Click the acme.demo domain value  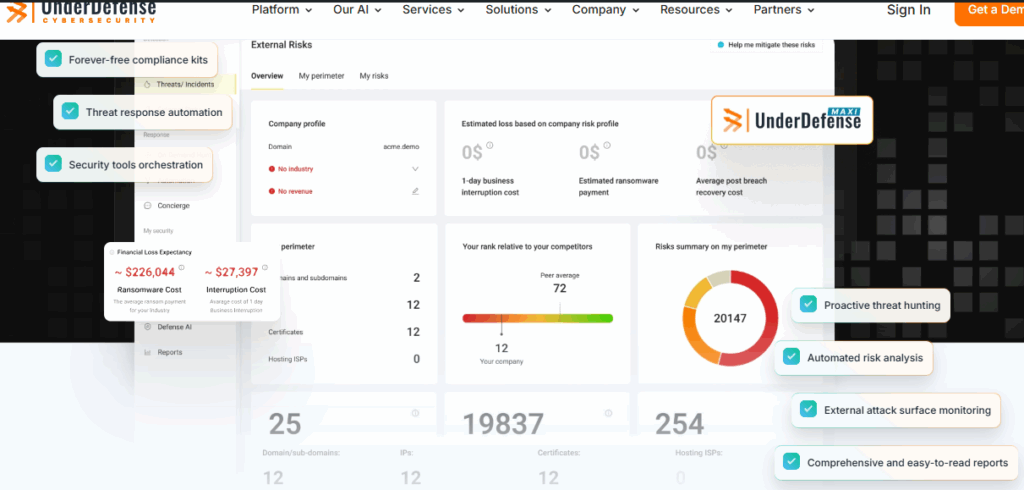pos(402,146)
